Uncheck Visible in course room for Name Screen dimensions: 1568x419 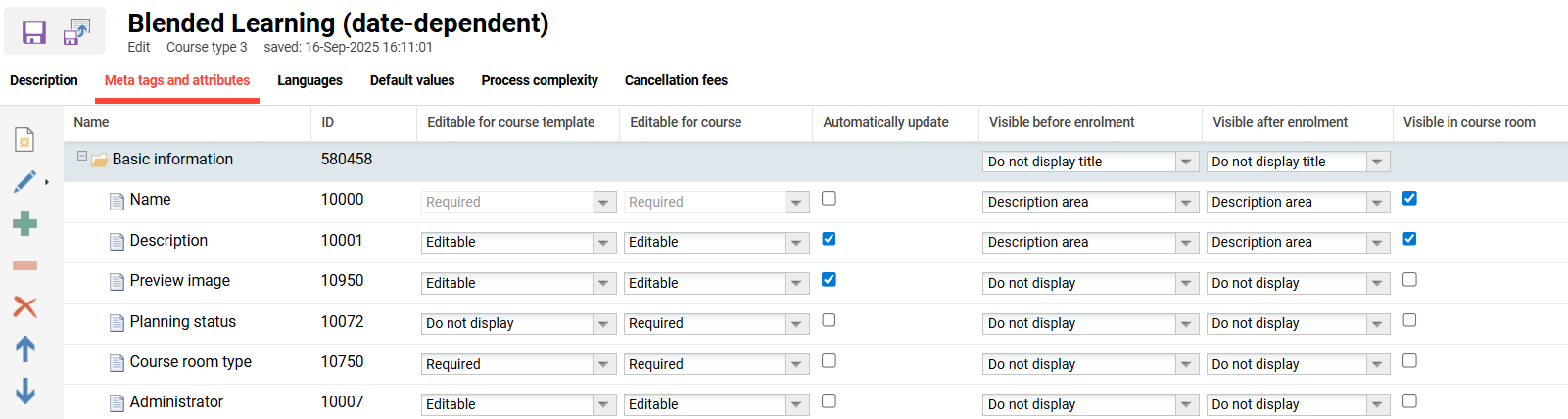point(1409,199)
